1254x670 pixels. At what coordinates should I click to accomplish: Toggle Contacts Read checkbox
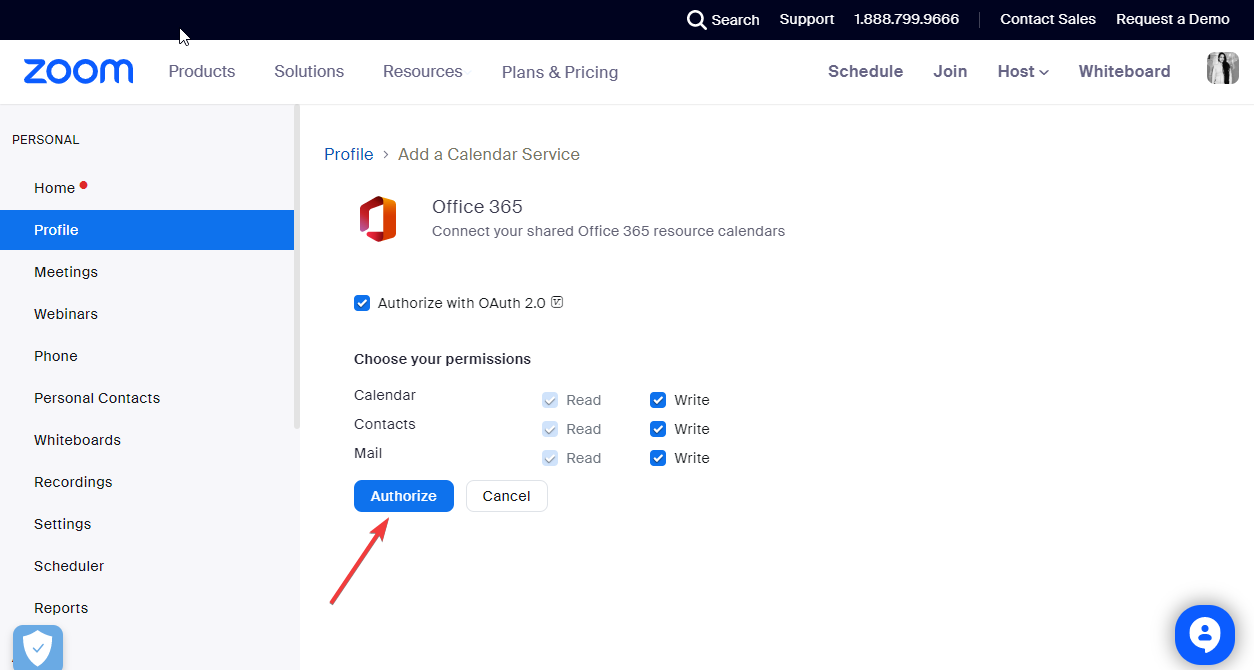click(x=550, y=429)
